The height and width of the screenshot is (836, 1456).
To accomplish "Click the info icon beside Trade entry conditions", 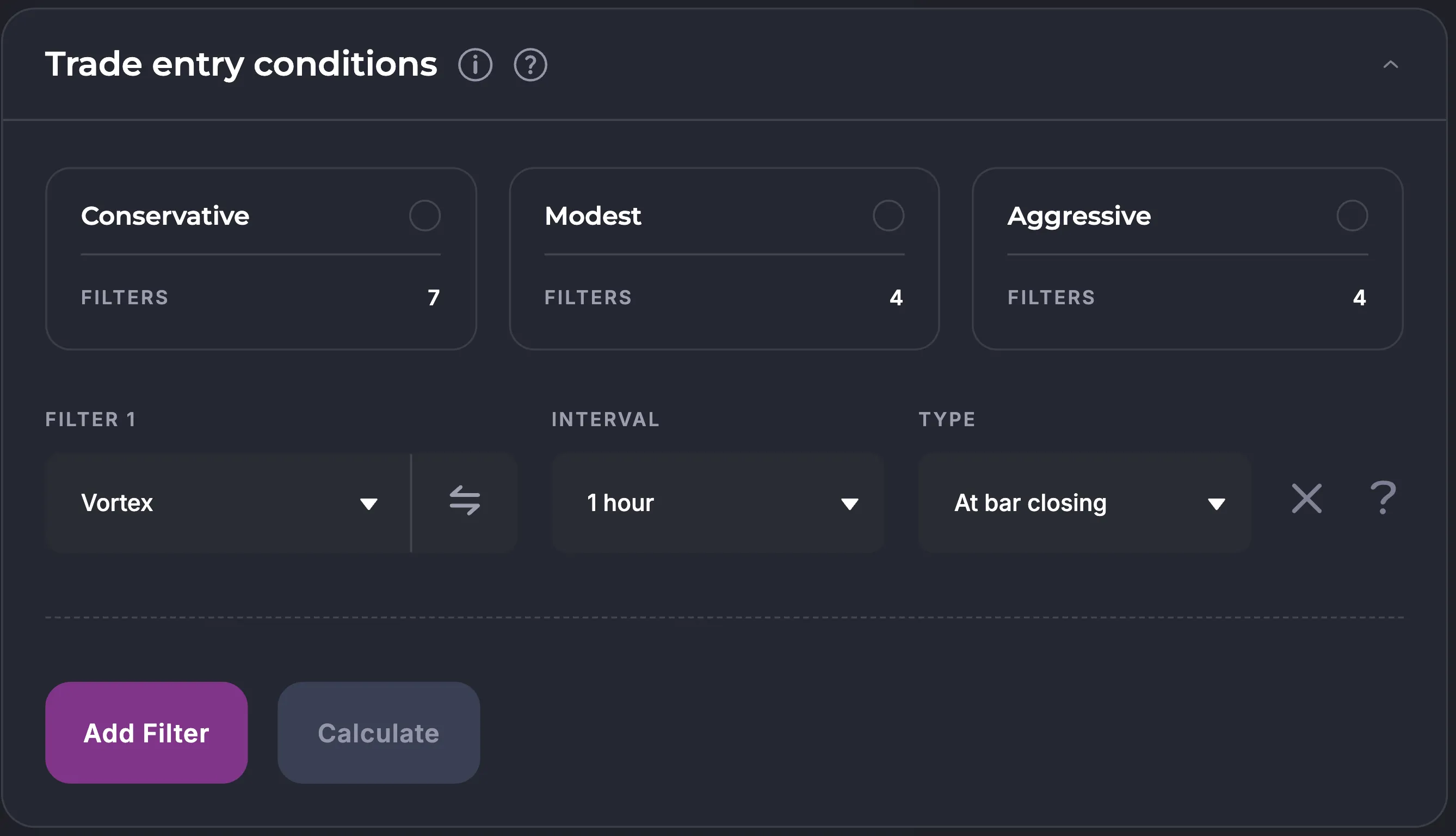I will coord(474,64).
